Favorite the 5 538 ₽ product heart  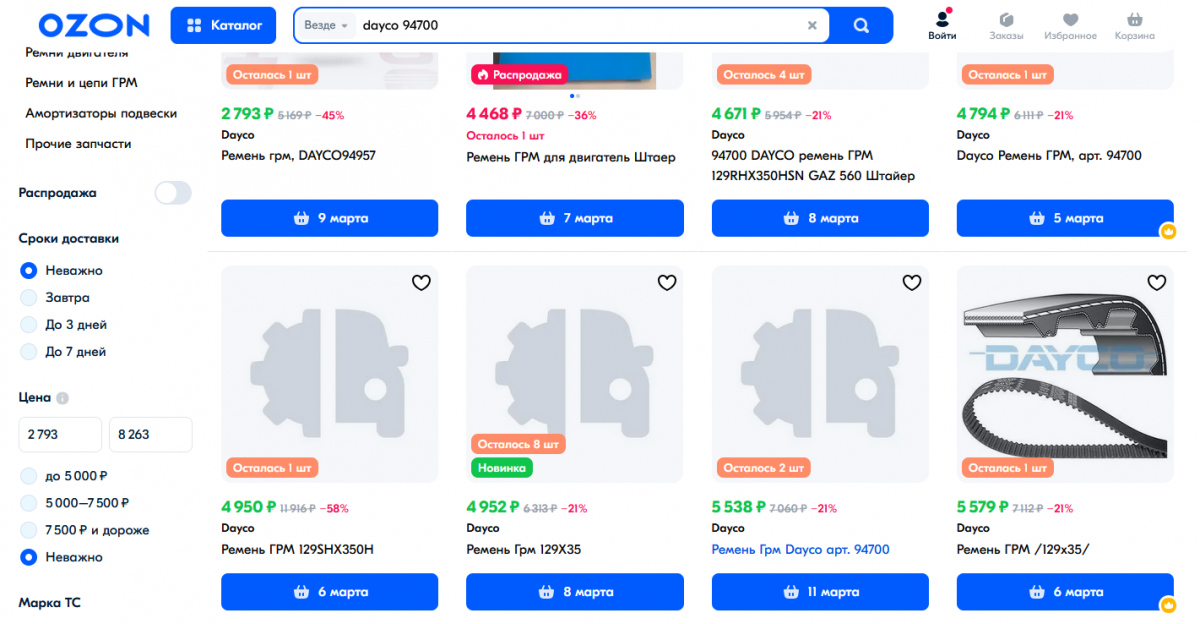[x=912, y=283]
